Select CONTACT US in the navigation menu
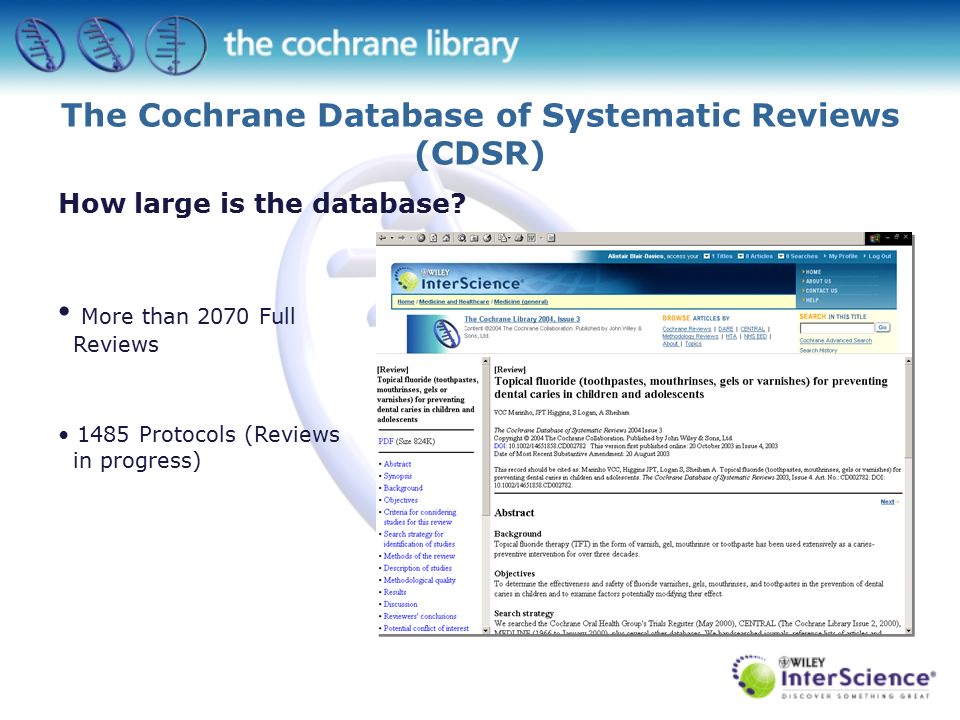This screenshot has width=960, height=720. pos(821,290)
